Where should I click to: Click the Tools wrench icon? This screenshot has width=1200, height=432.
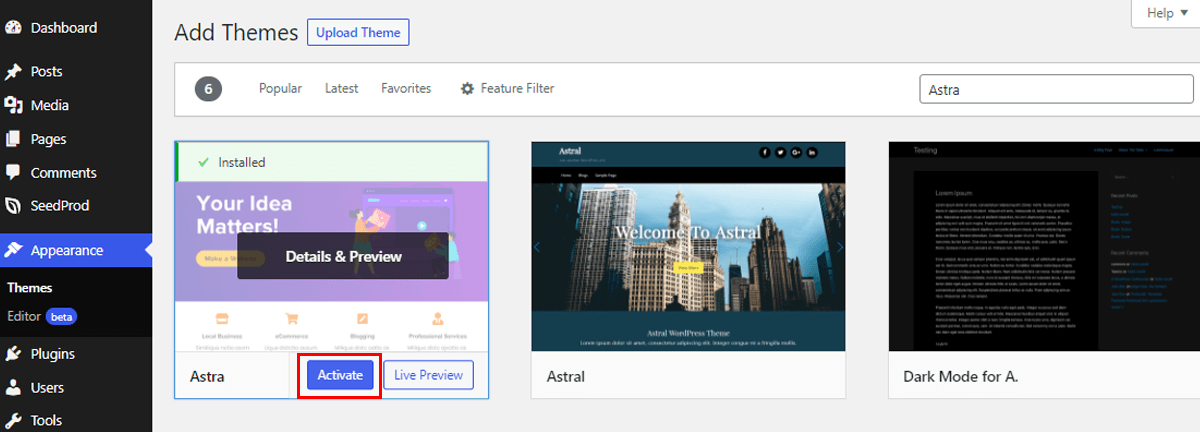14,421
